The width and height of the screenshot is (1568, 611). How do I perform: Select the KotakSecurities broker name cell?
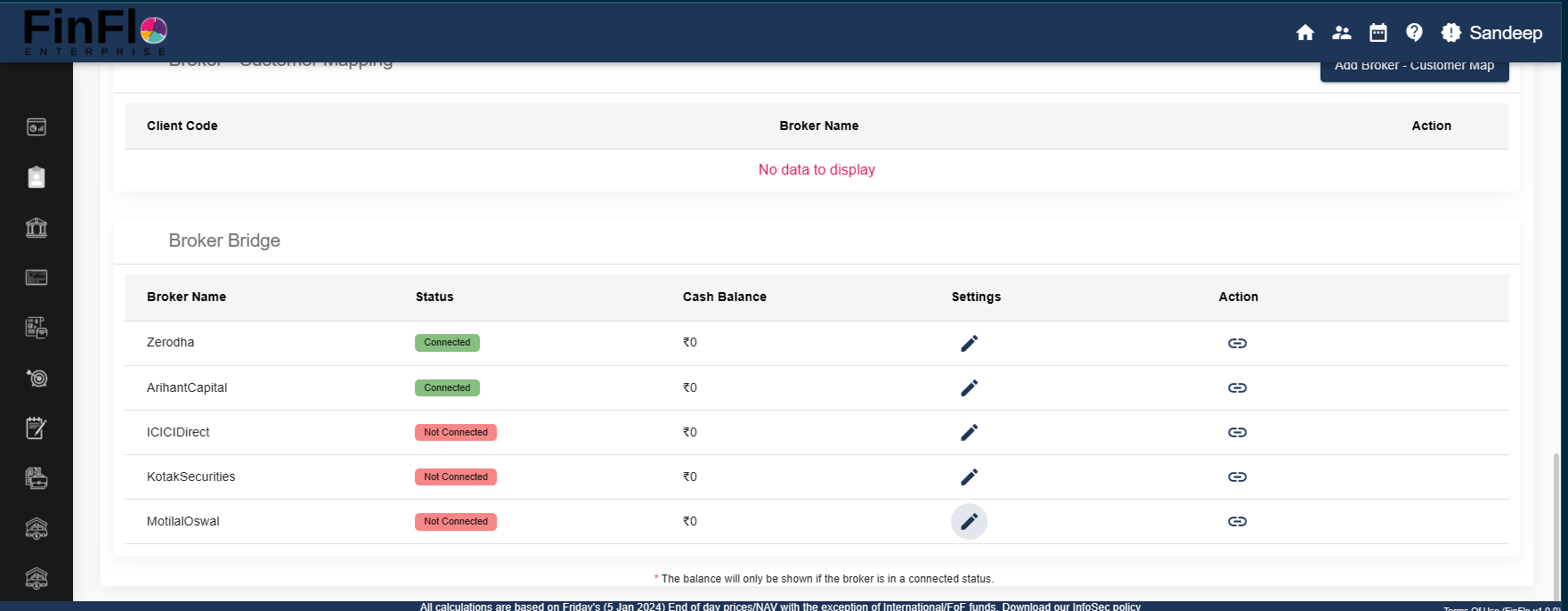click(191, 477)
